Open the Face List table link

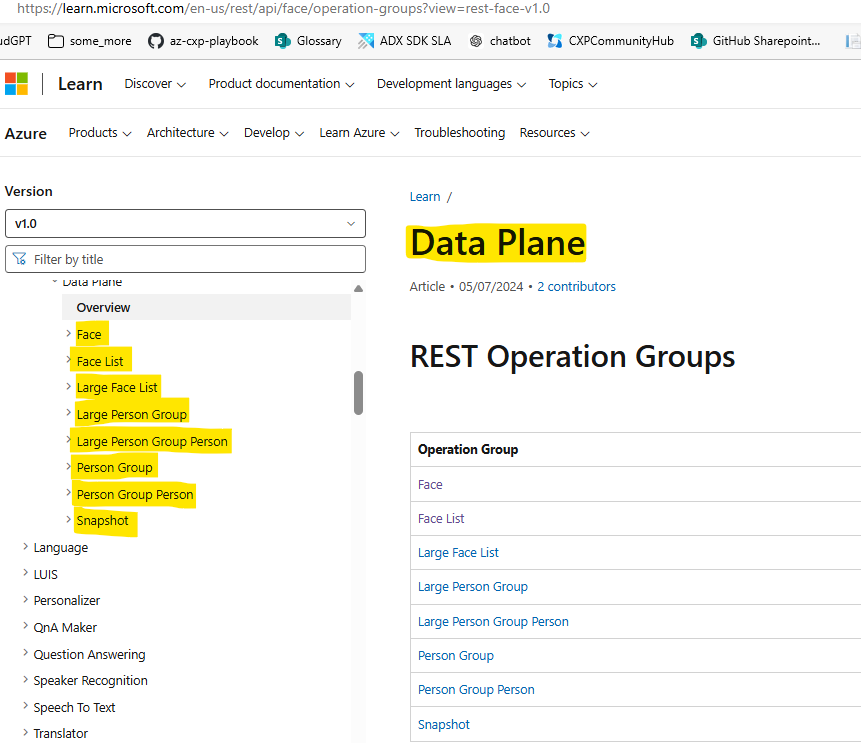tap(441, 519)
